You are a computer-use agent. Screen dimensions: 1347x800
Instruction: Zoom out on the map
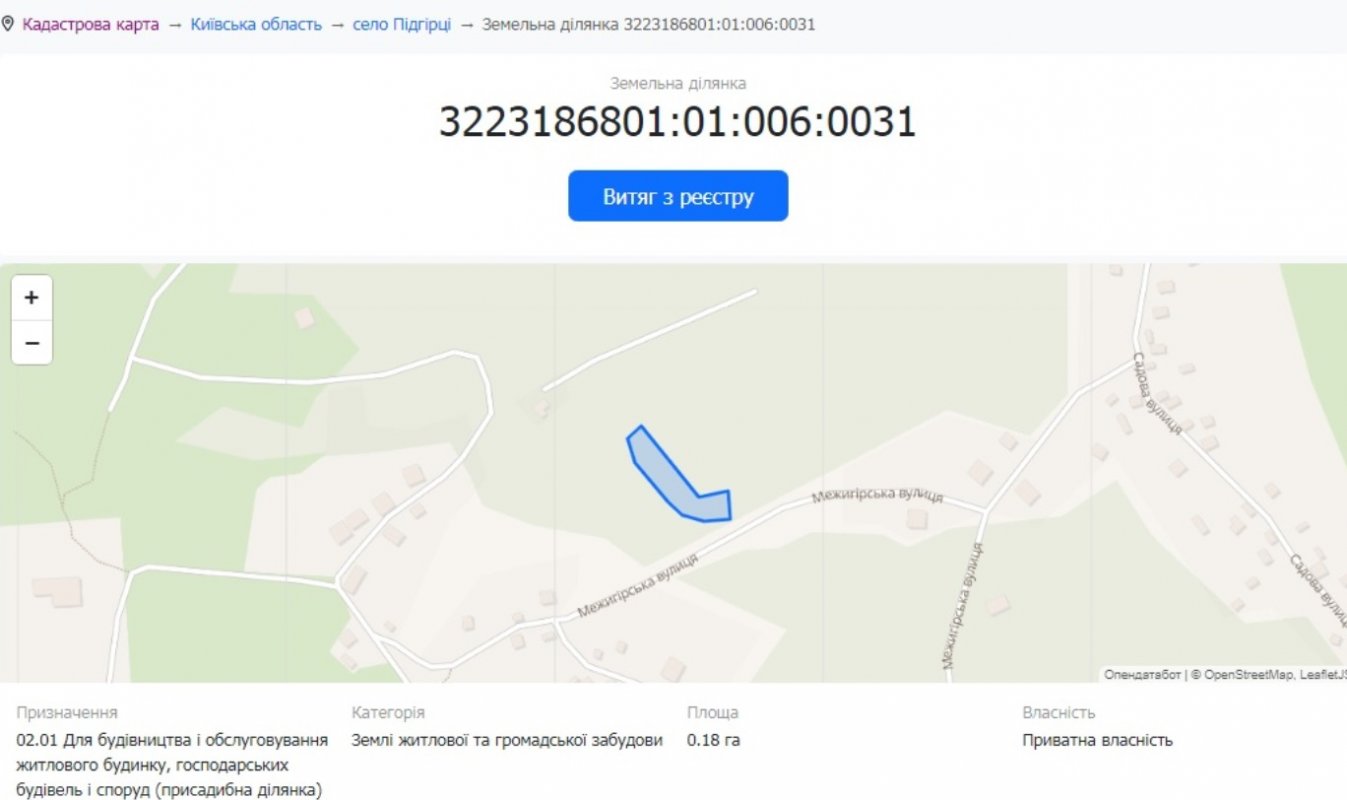(x=32, y=343)
